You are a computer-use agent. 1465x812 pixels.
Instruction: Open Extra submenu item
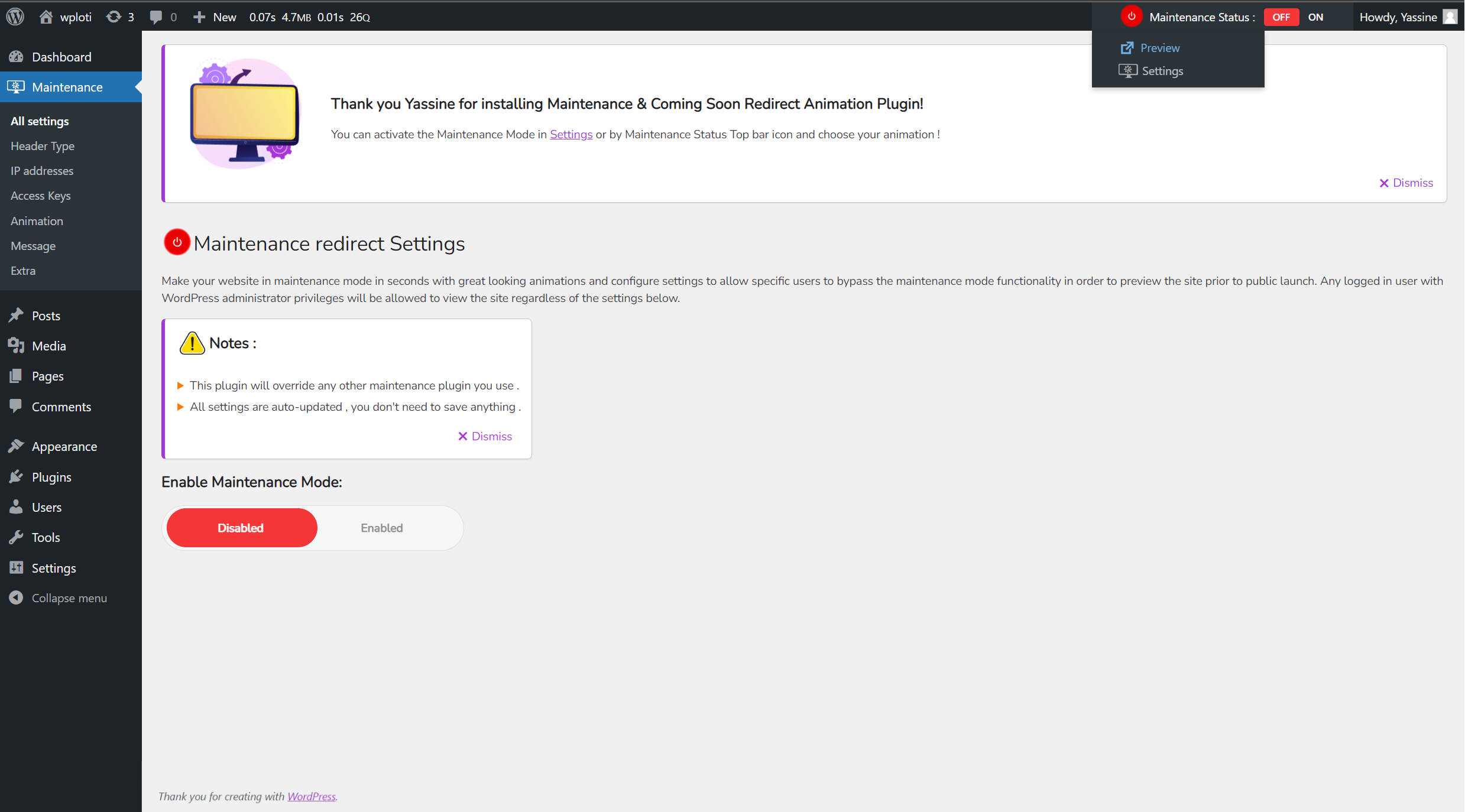click(23, 271)
